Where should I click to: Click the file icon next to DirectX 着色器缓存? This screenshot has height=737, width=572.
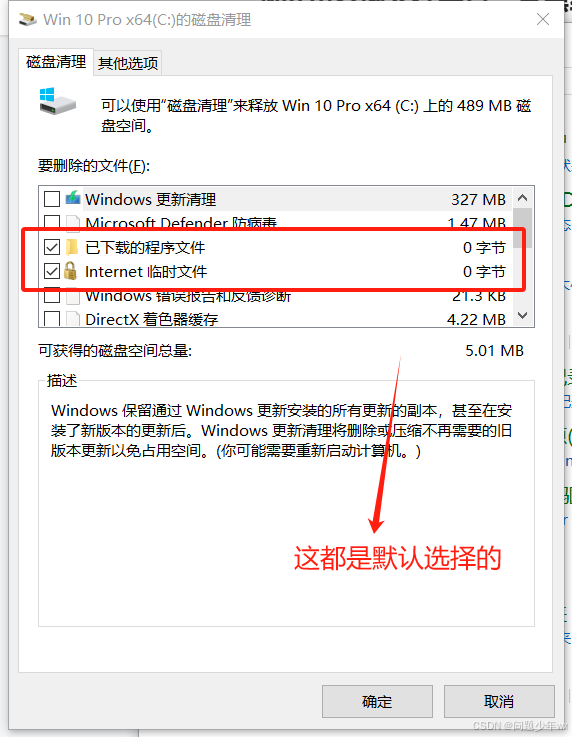73,319
